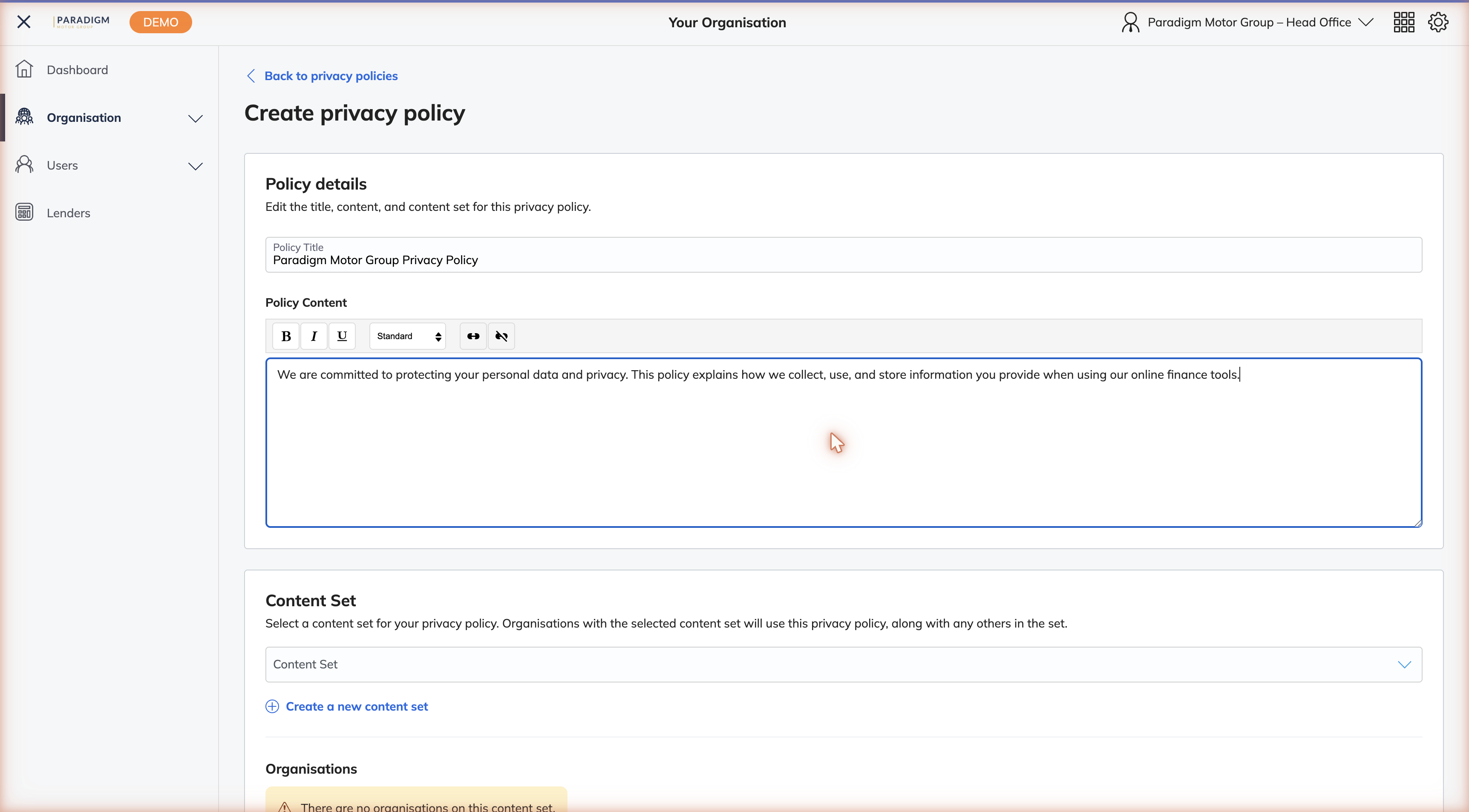Click inside the Policy Content text area
The width and height of the screenshot is (1469, 812).
(x=844, y=443)
